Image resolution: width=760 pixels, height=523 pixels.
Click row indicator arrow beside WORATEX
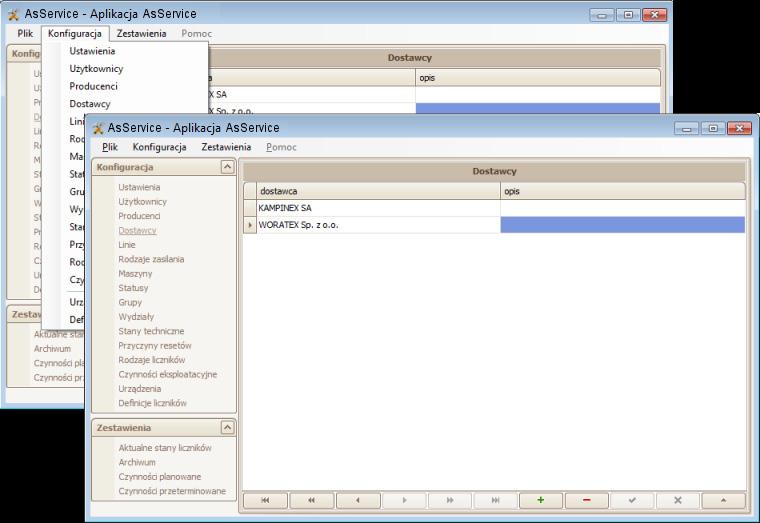click(x=250, y=225)
